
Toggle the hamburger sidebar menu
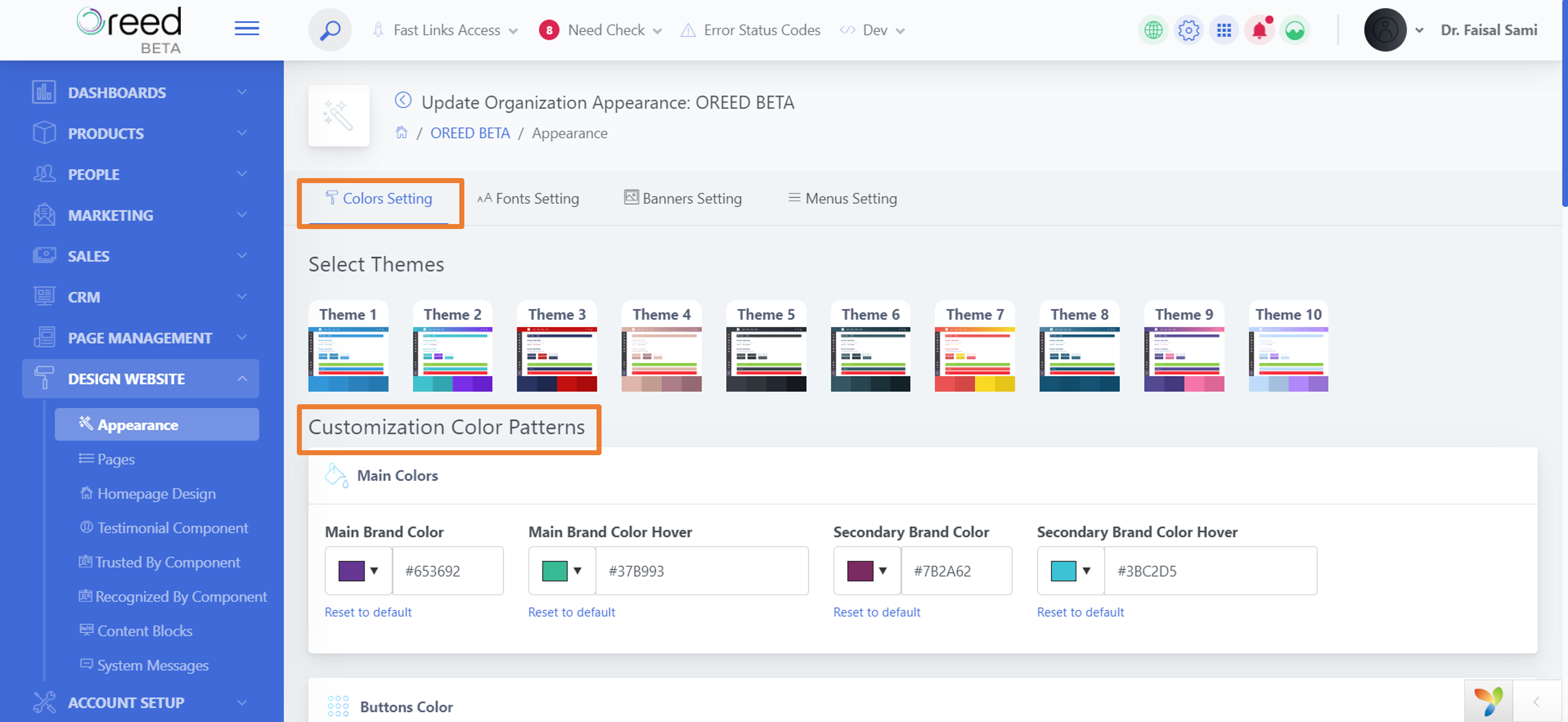(247, 28)
